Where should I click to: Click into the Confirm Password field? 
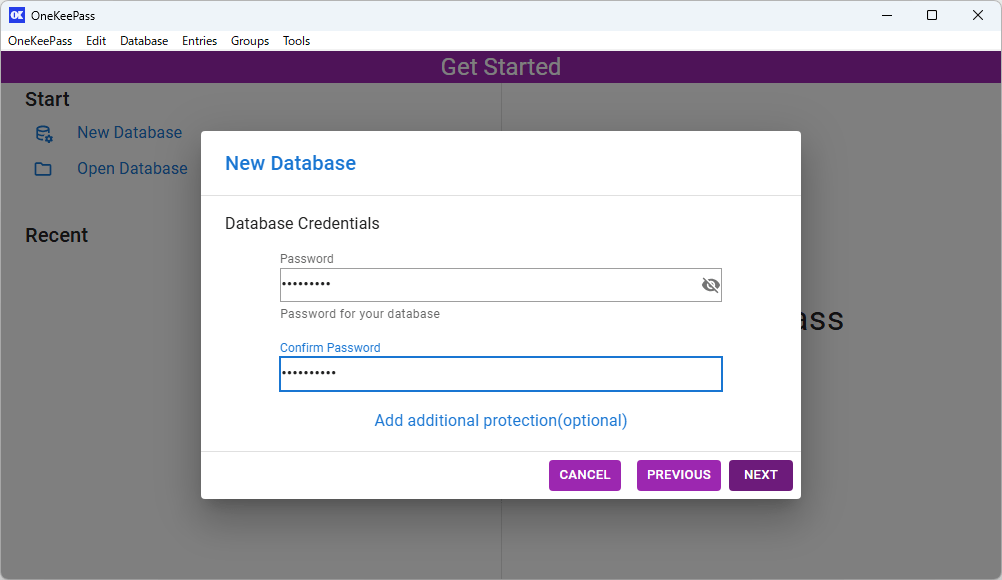(x=500, y=373)
